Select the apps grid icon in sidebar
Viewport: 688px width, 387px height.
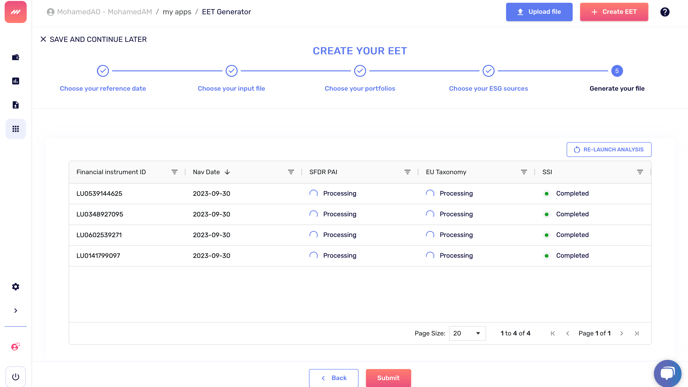click(x=15, y=129)
